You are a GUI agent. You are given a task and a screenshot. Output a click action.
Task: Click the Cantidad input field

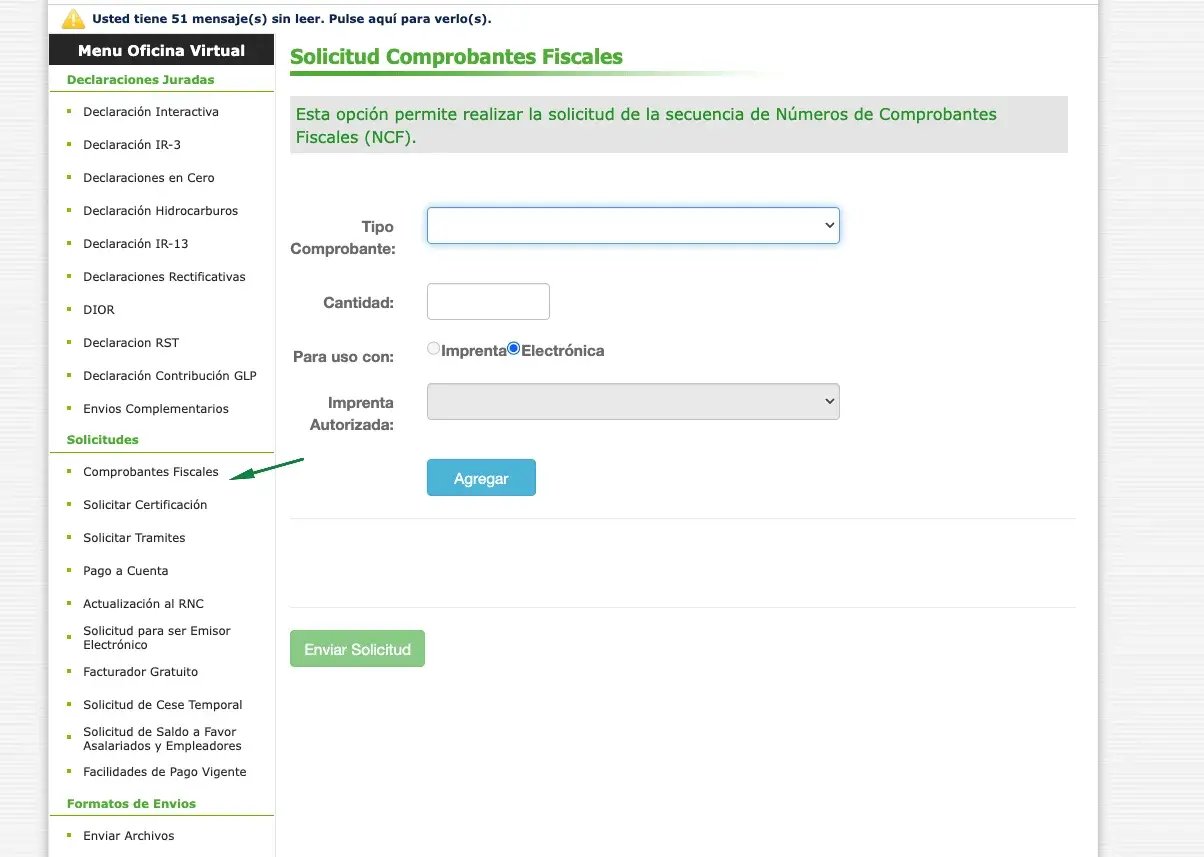488,302
